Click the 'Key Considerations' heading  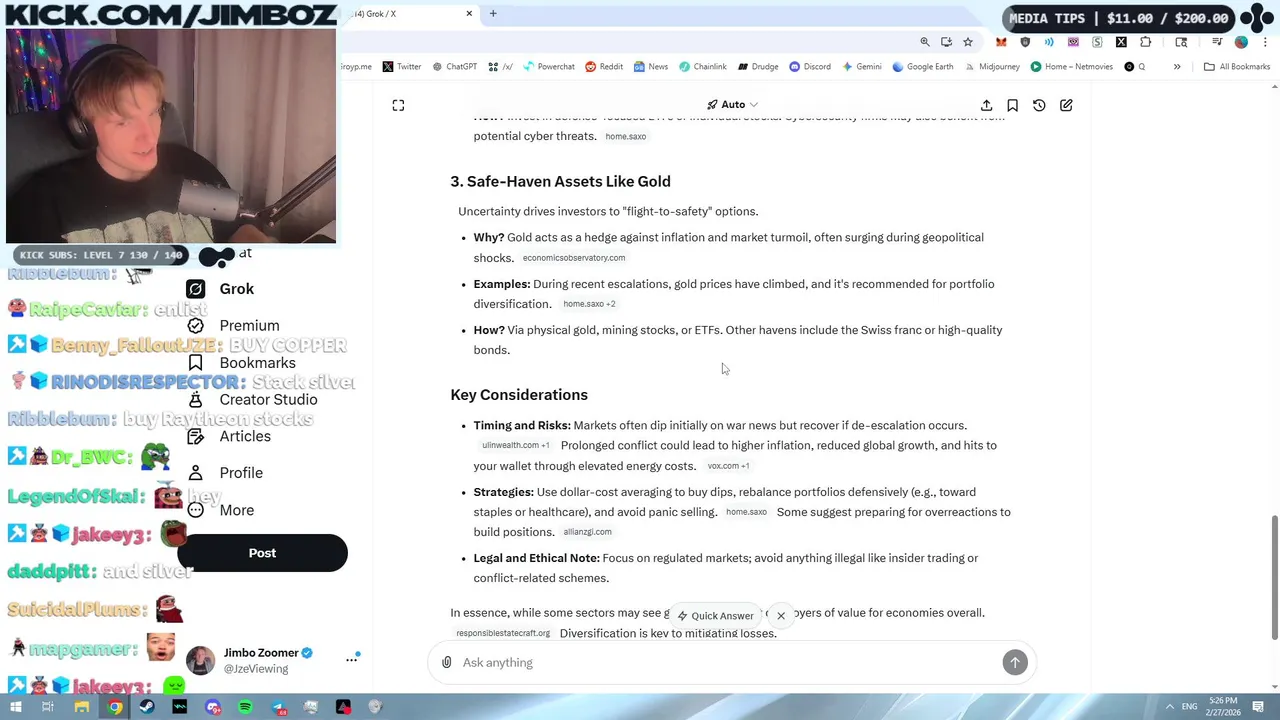pos(519,395)
